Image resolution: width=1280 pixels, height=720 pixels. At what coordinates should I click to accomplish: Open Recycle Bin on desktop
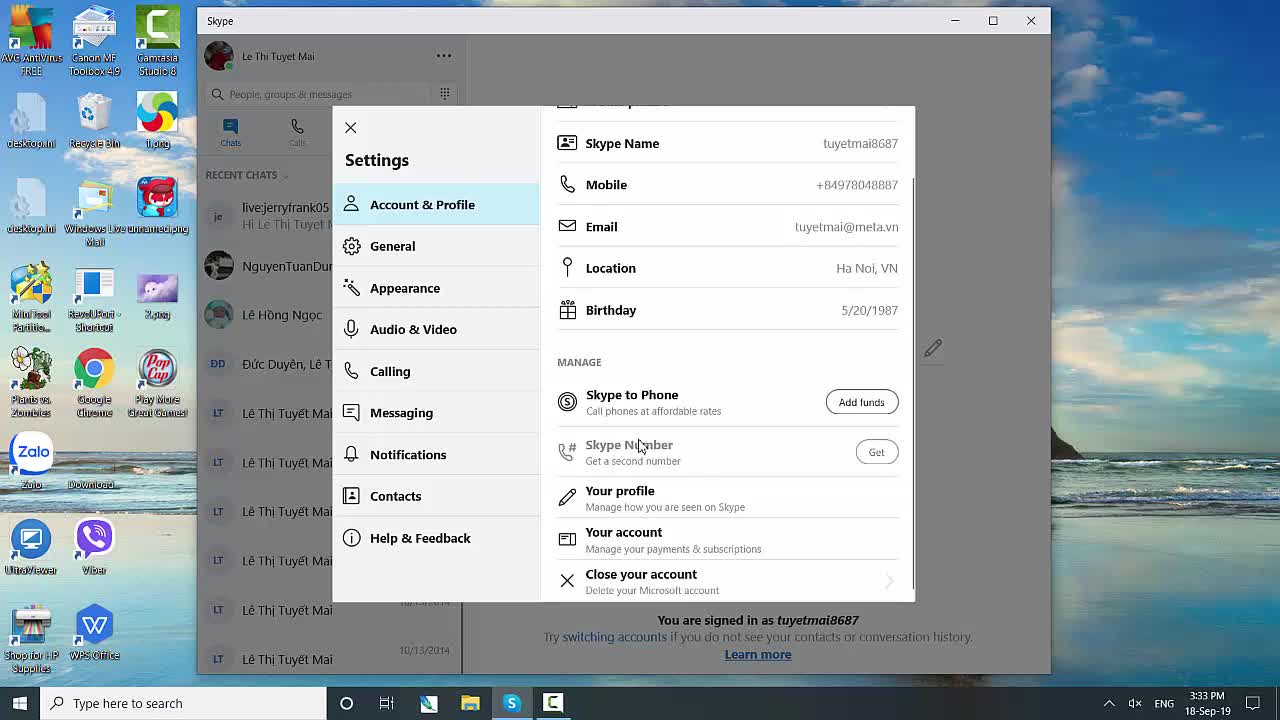pos(94,120)
